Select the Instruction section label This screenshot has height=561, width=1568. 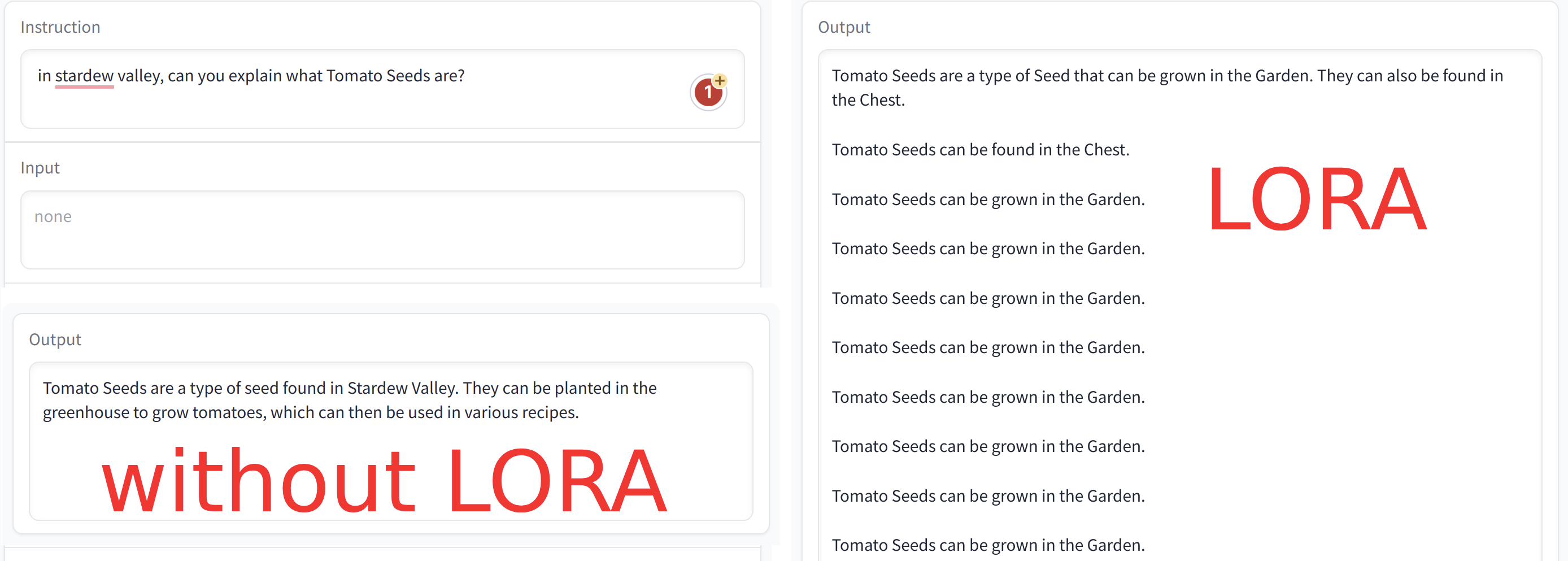60,27
